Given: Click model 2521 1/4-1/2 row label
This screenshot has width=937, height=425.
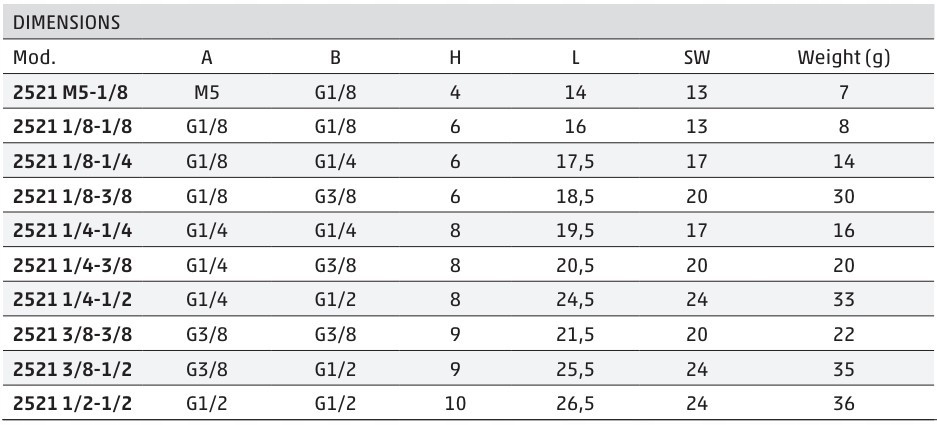Looking at the screenshot, I should click(x=72, y=299).
